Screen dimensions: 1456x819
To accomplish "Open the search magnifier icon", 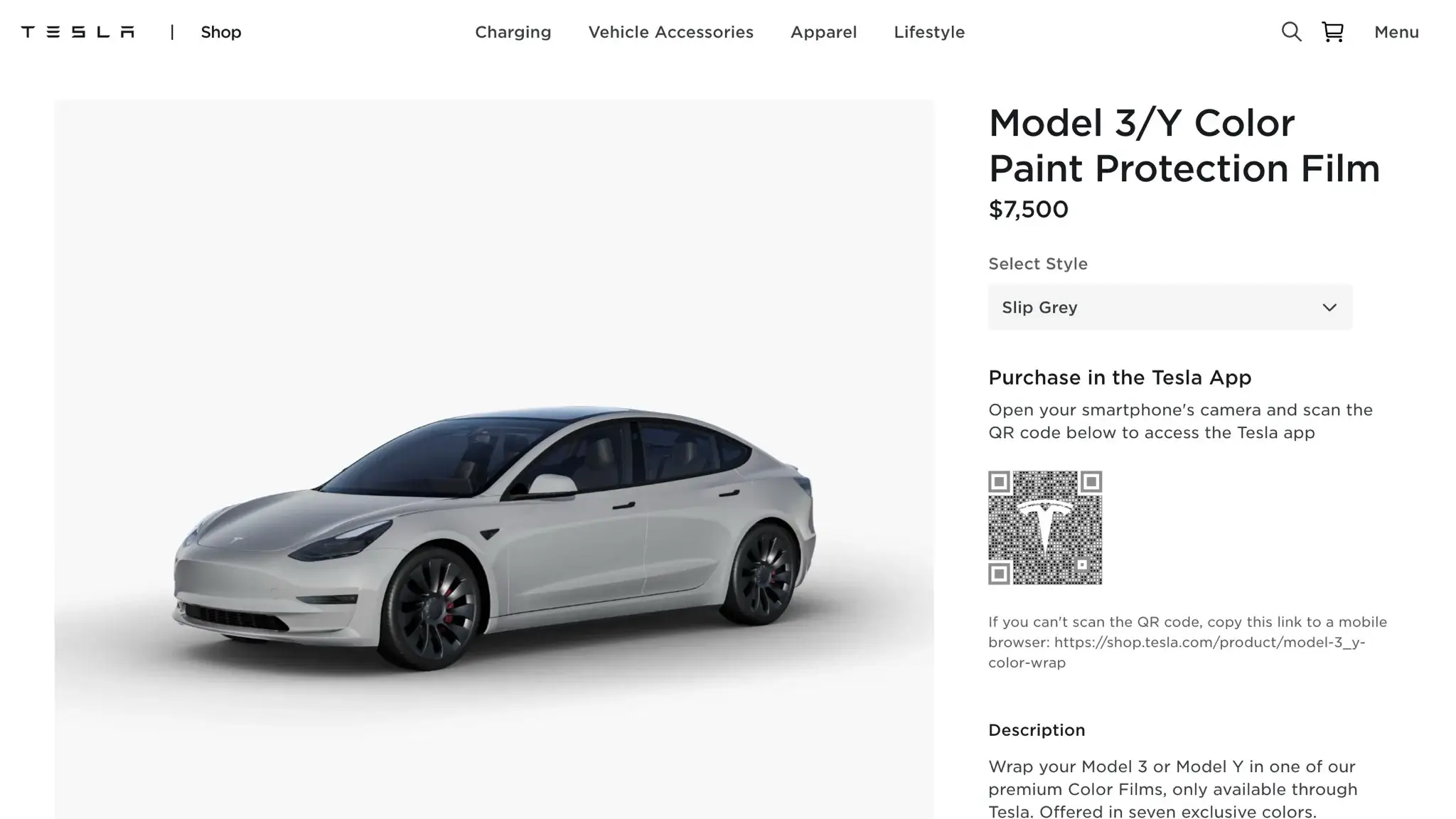I will [1291, 32].
